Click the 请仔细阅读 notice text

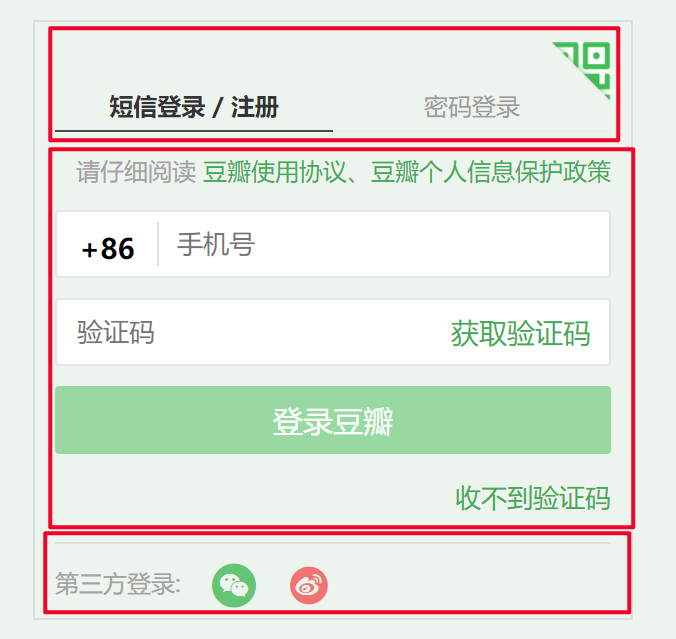pos(136,172)
